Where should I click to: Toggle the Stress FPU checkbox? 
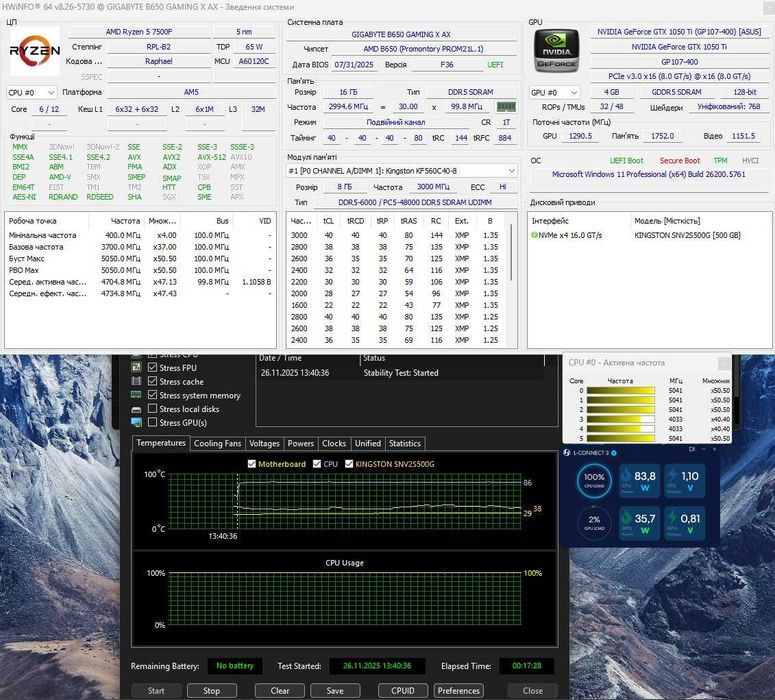(x=152, y=367)
